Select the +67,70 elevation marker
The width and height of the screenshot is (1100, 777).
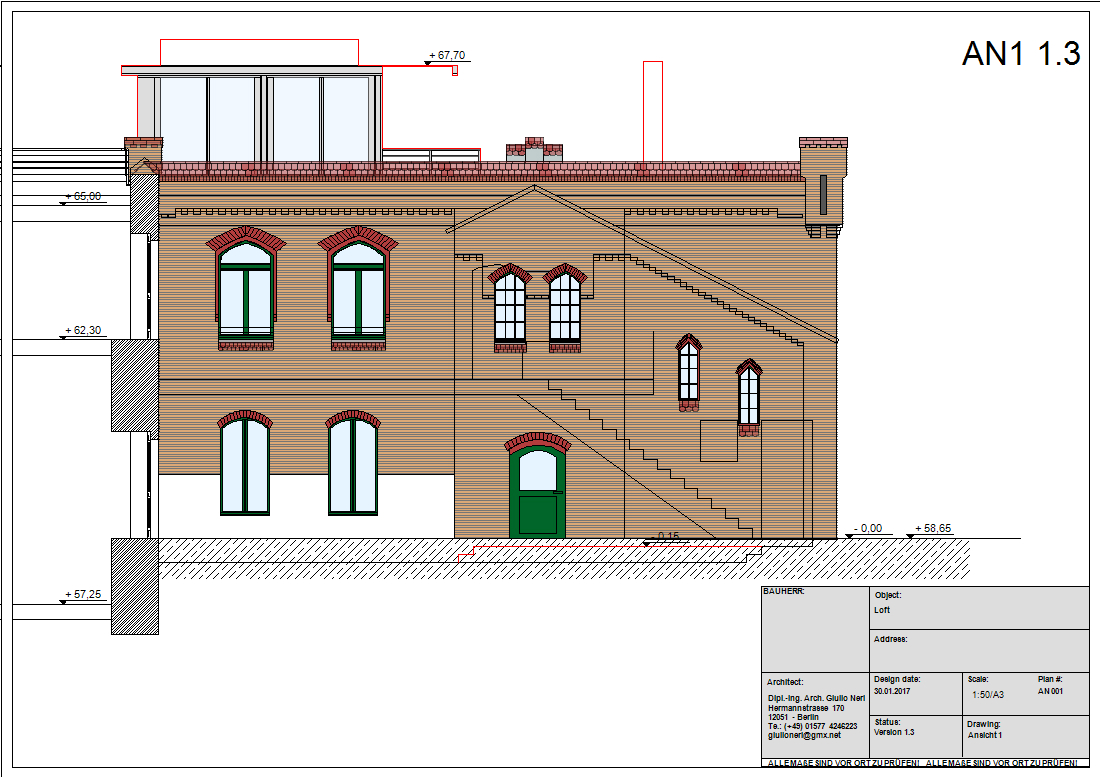446,56
